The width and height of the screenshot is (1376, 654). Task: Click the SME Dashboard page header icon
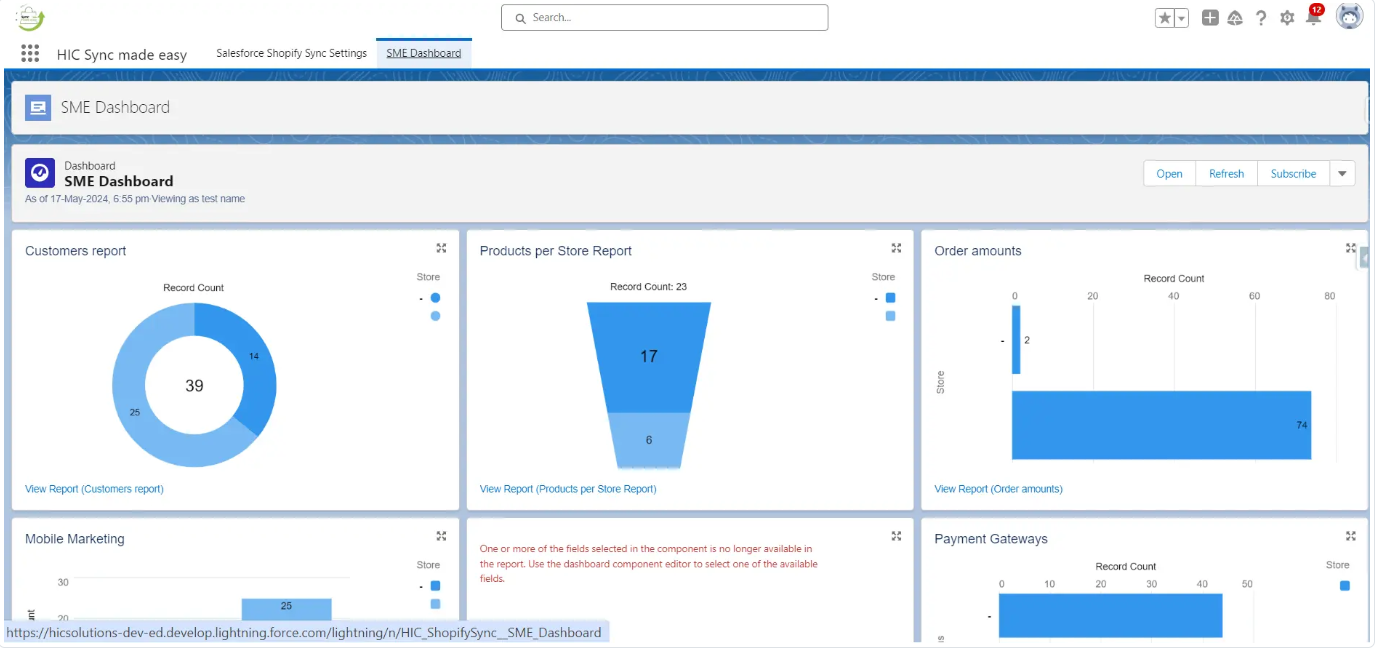point(38,107)
